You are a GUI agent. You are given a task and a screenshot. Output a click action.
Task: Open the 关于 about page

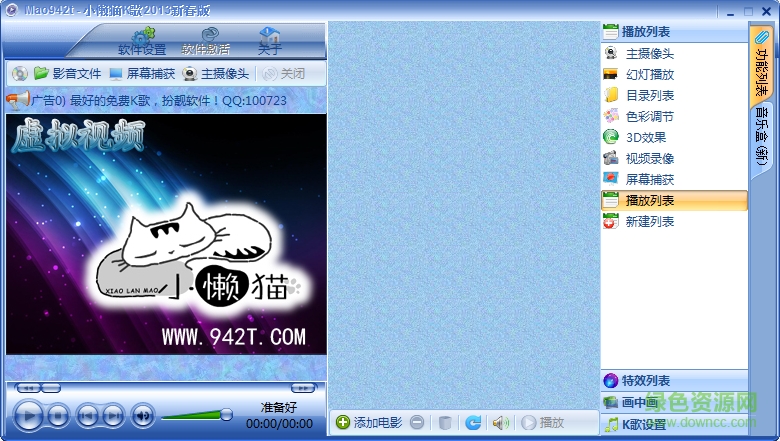[270, 42]
